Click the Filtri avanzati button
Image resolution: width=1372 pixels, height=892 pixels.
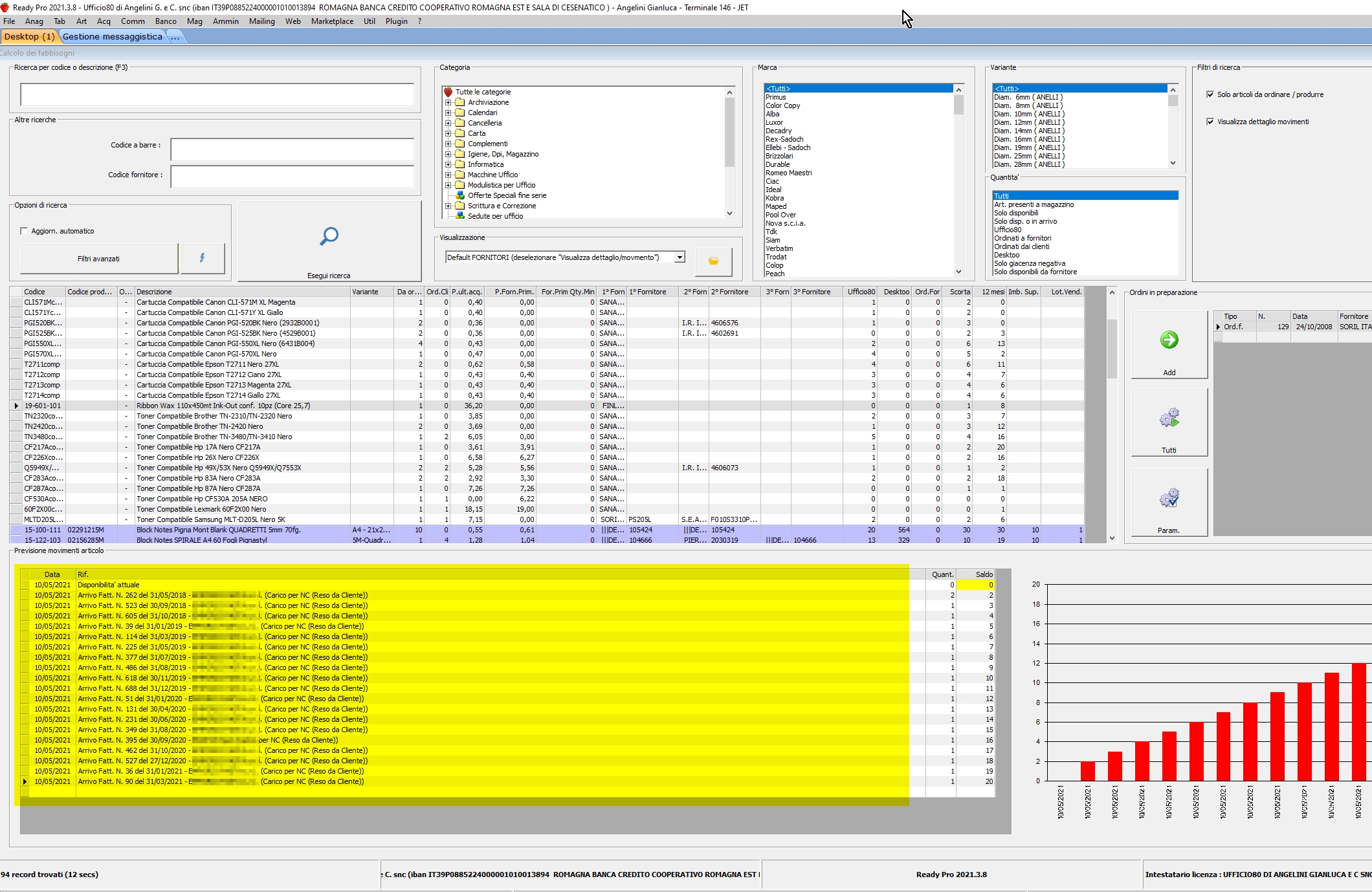click(x=98, y=259)
